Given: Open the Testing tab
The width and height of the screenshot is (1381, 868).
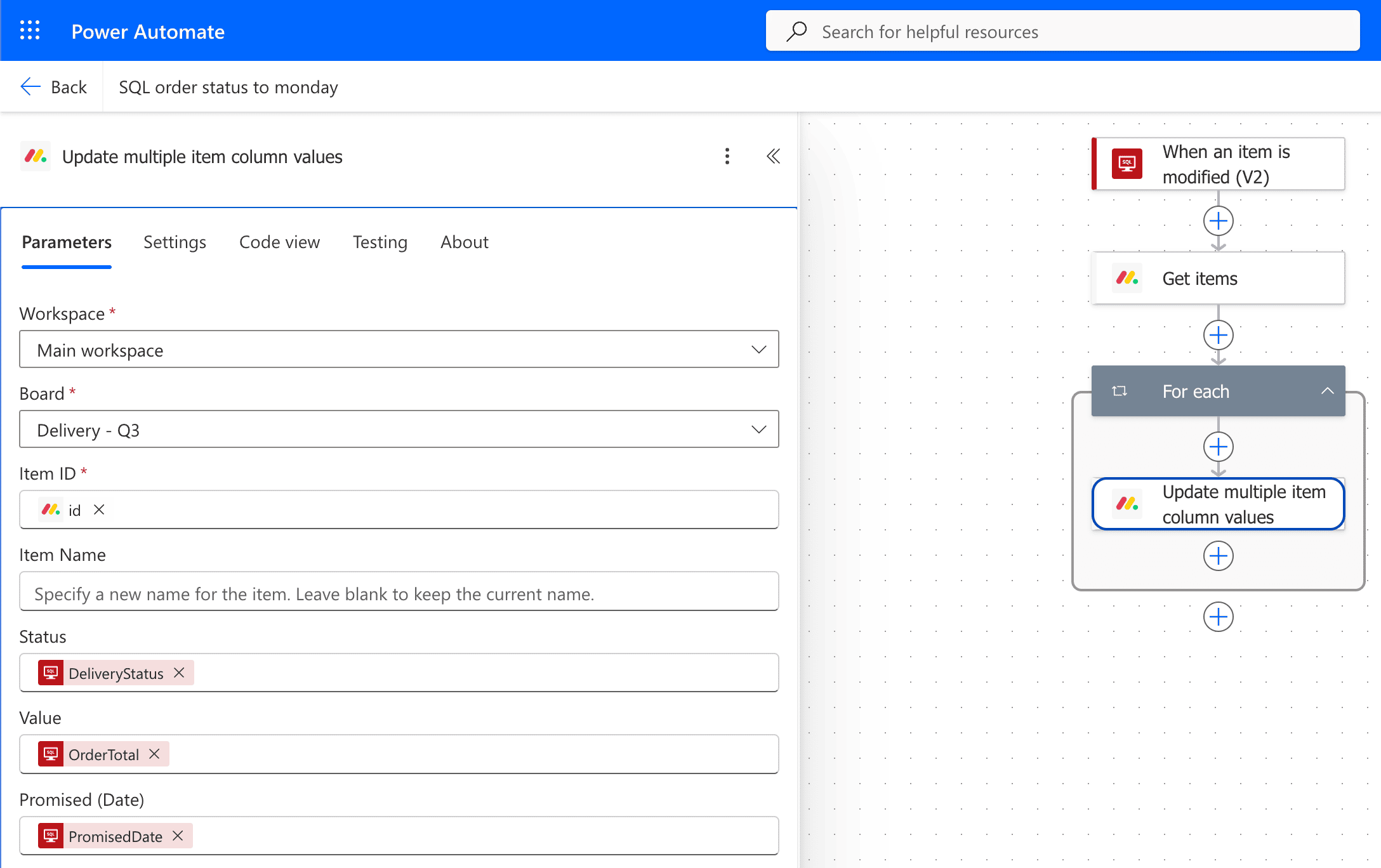Looking at the screenshot, I should 380,242.
